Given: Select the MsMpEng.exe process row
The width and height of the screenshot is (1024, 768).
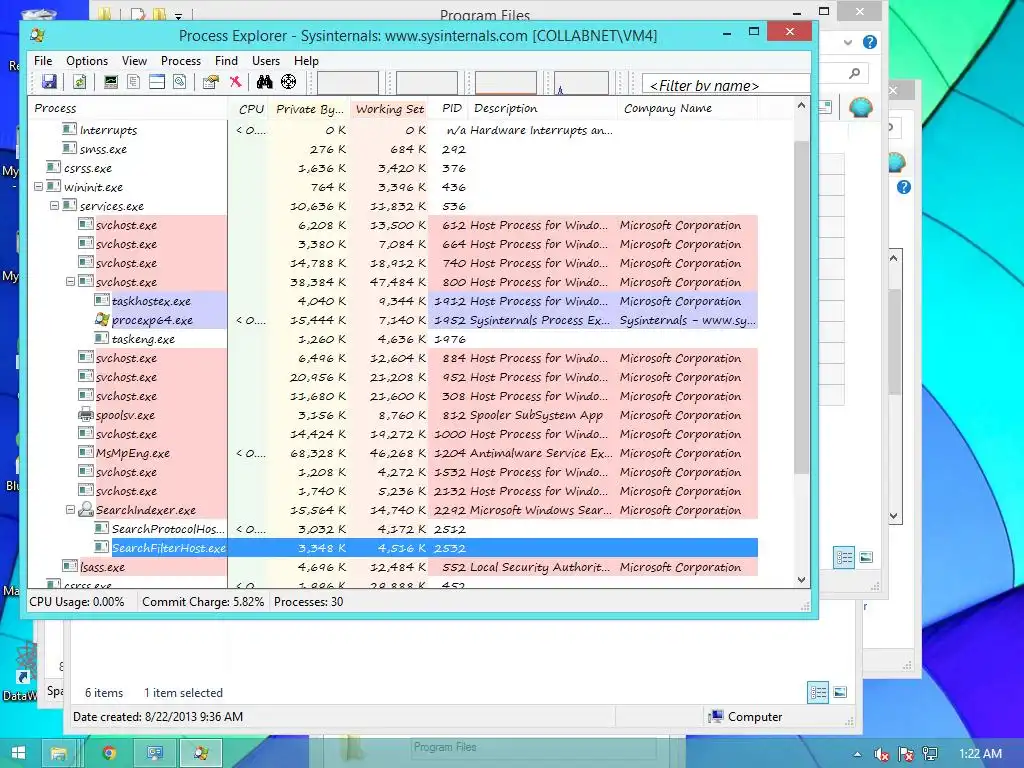Looking at the screenshot, I should tap(393, 453).
